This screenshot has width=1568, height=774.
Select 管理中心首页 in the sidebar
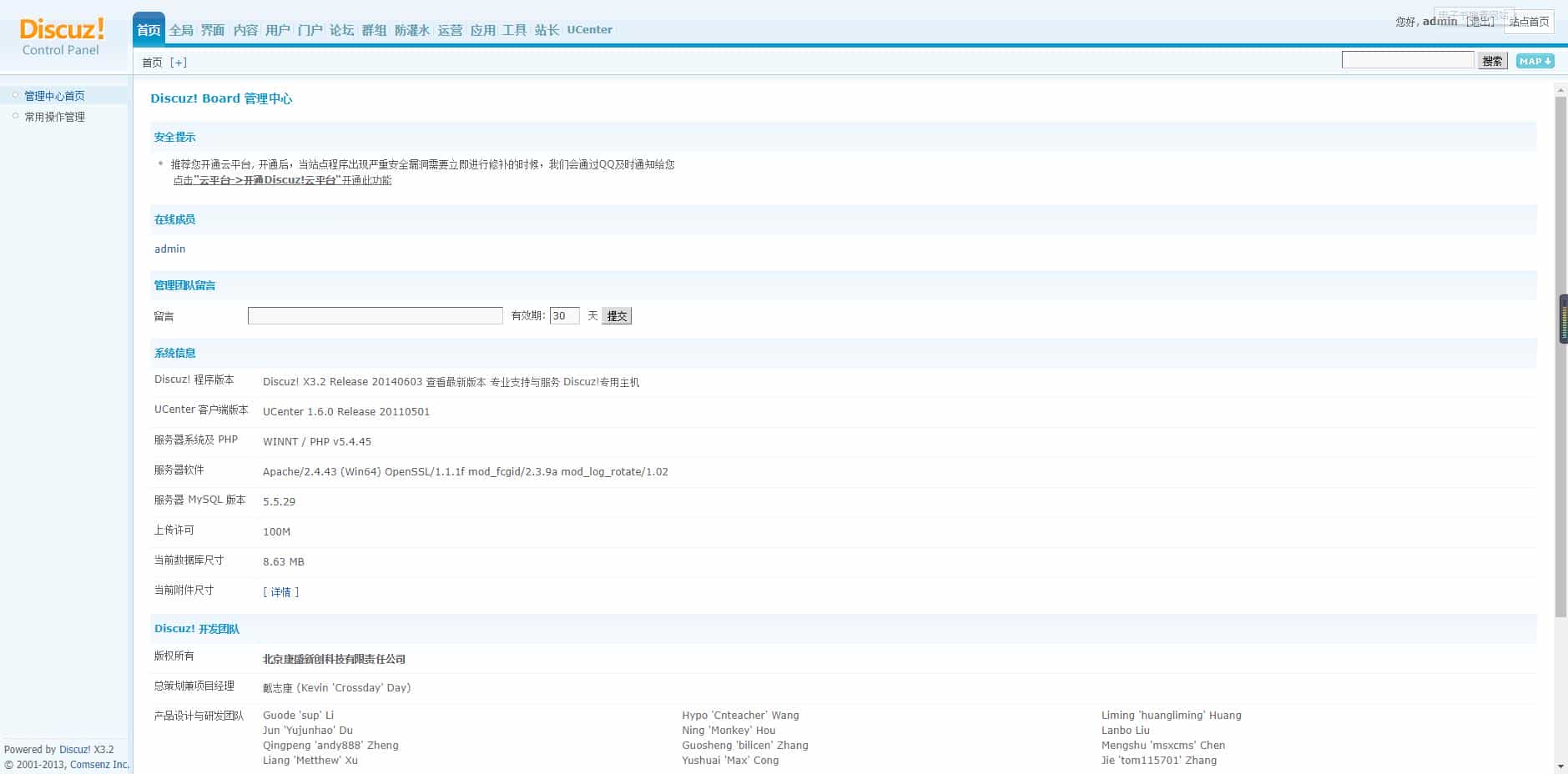point(54,96)
